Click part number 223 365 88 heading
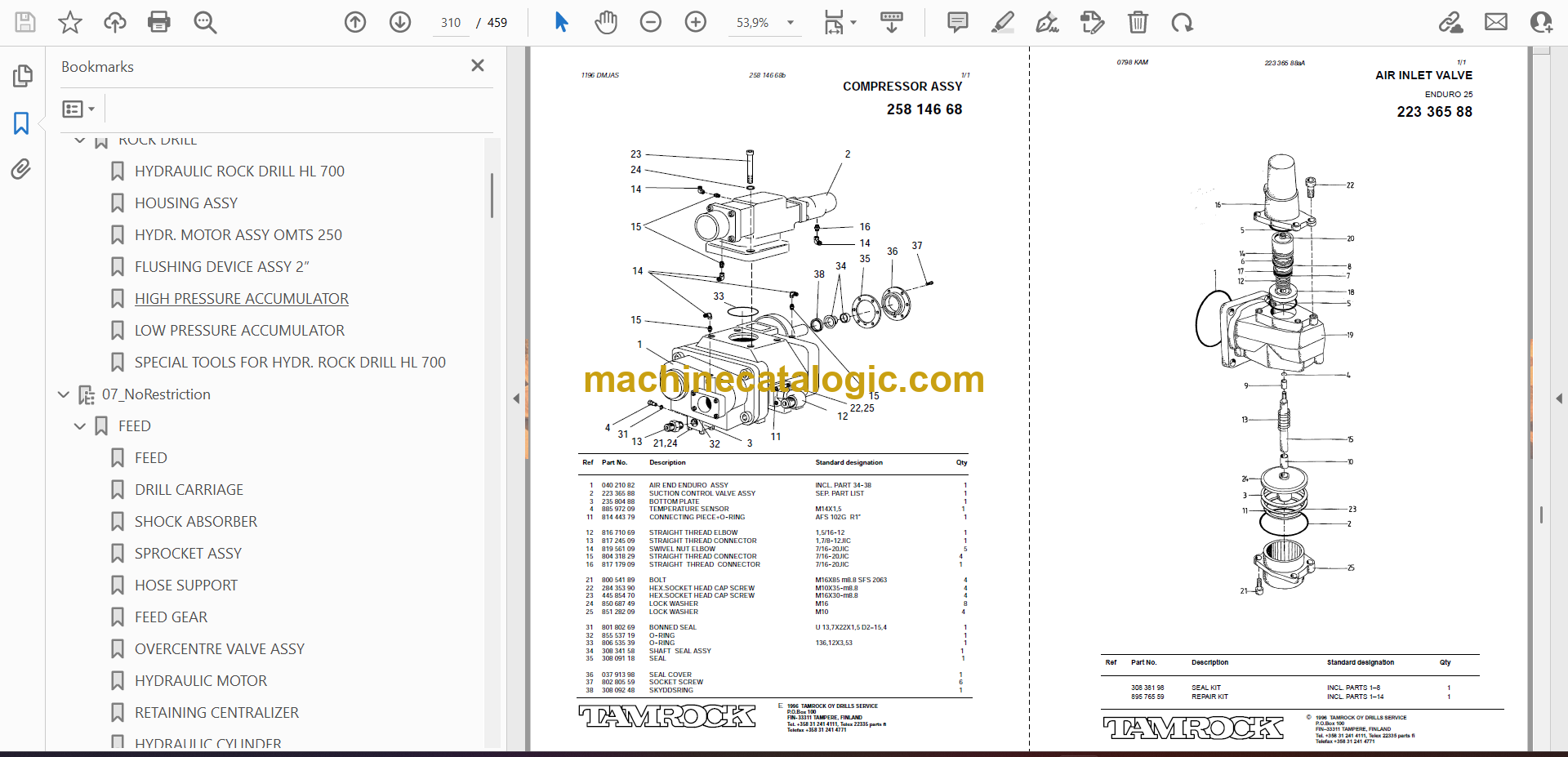1568x757 pixels. [1435, 112]
